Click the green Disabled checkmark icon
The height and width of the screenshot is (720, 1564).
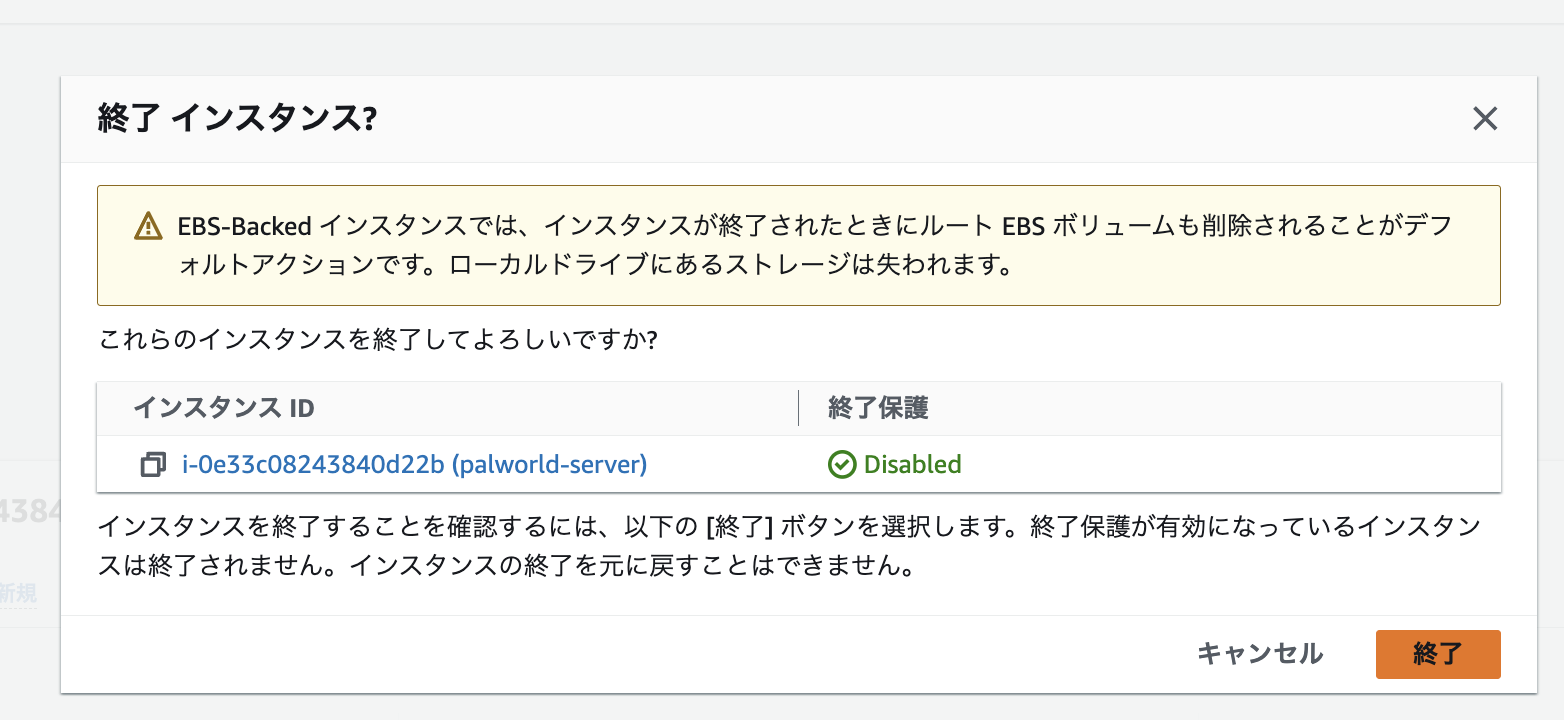(x=842, y=465)
